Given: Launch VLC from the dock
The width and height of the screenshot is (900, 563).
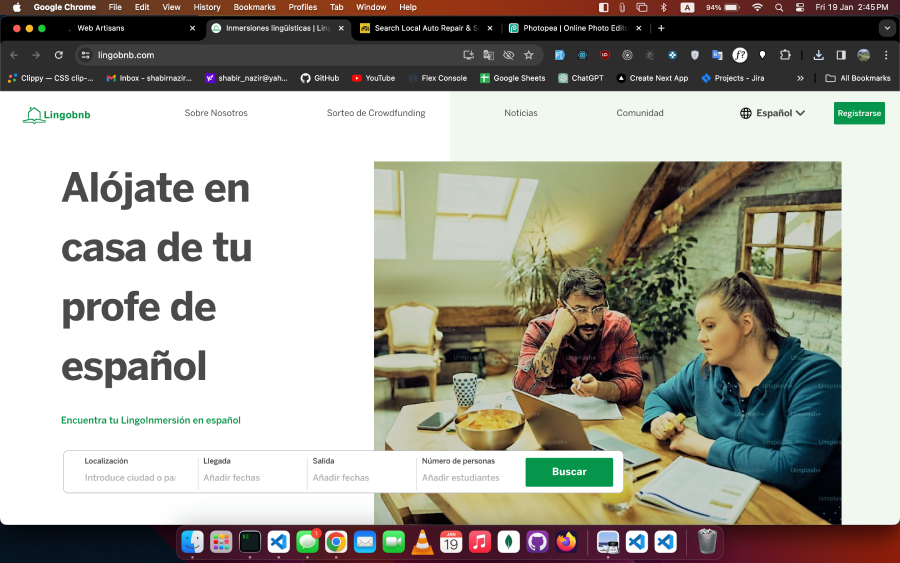Looking at the screenshot, I should click(422, 542).
